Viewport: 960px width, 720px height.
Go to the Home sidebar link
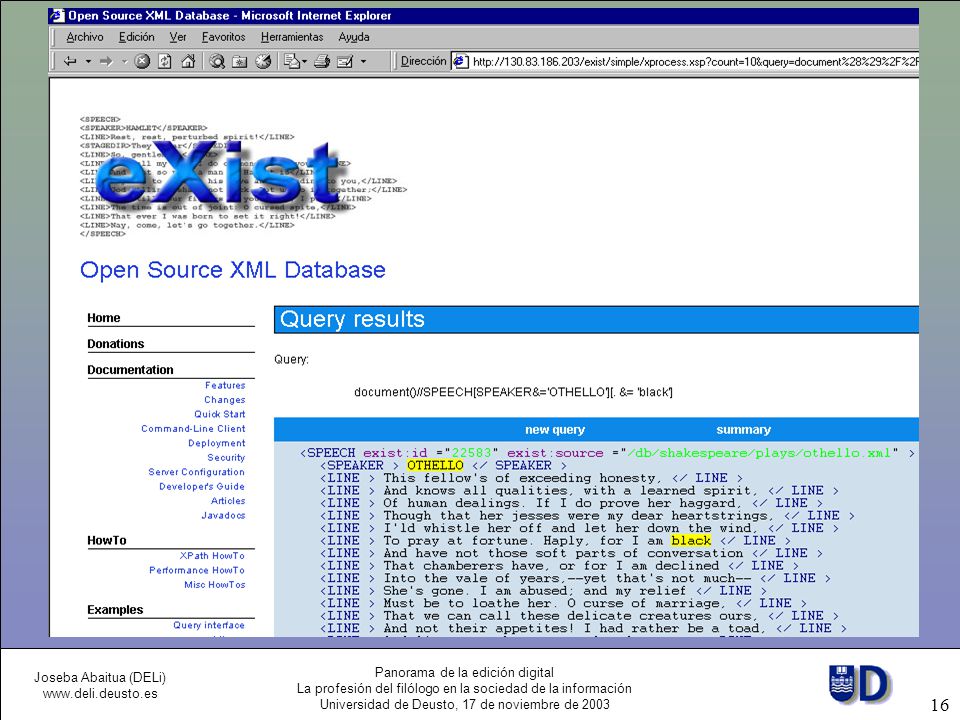point(103,318)
